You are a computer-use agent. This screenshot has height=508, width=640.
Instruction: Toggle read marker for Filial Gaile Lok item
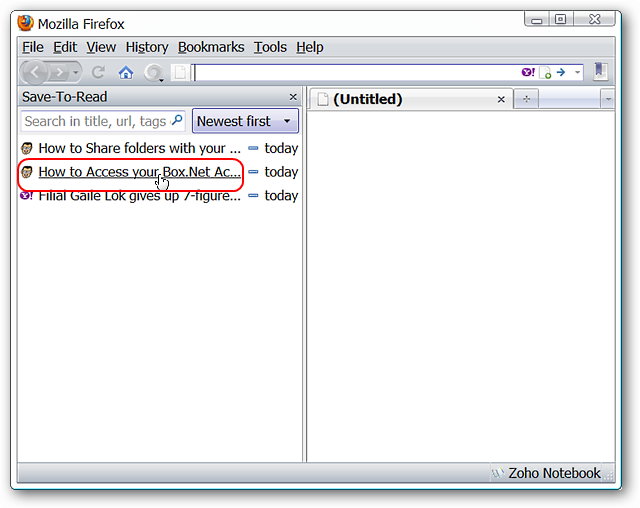(x=253, y=195)
